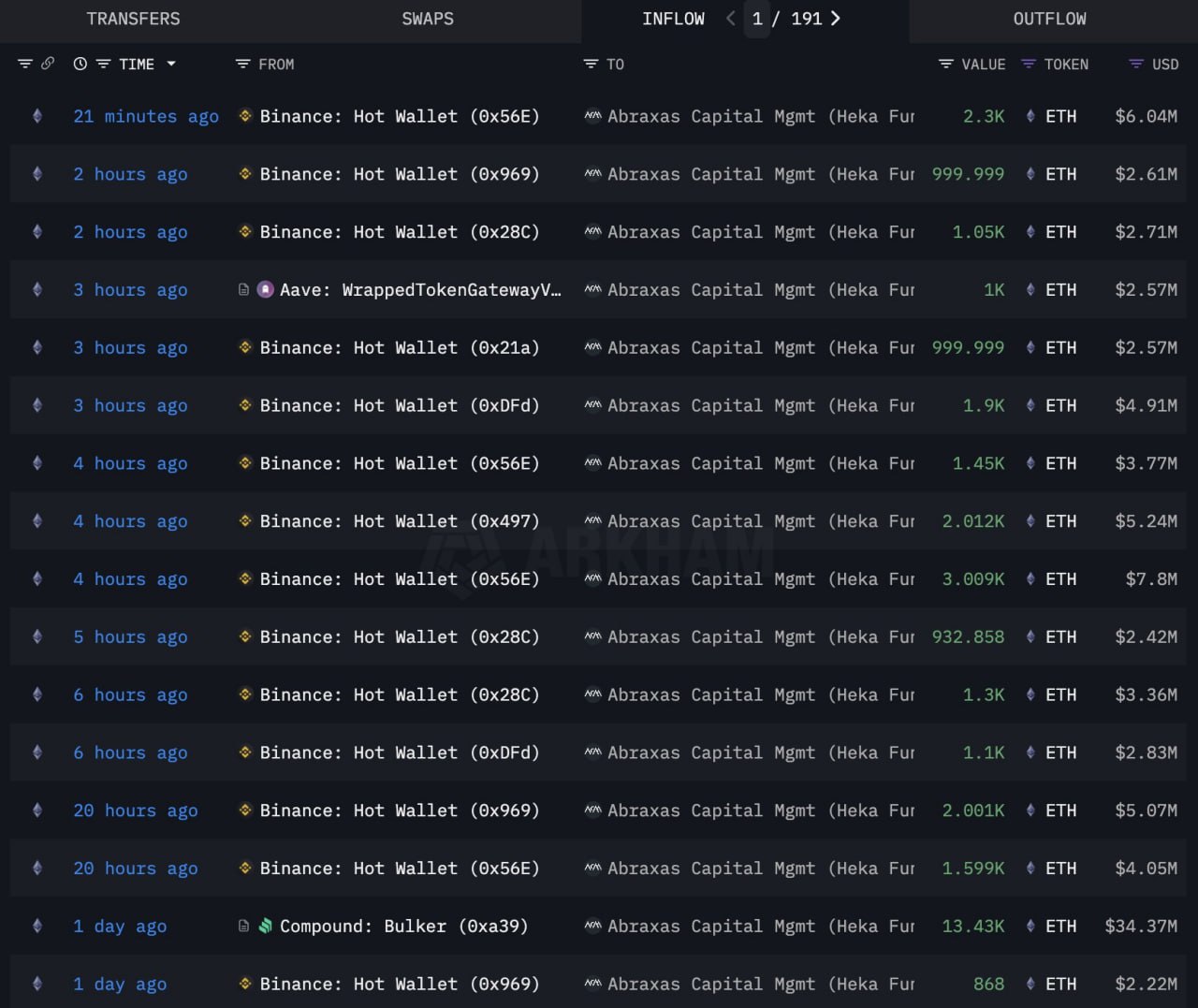
Task: Filter by the VALUE column
Action: click(946, 64)
